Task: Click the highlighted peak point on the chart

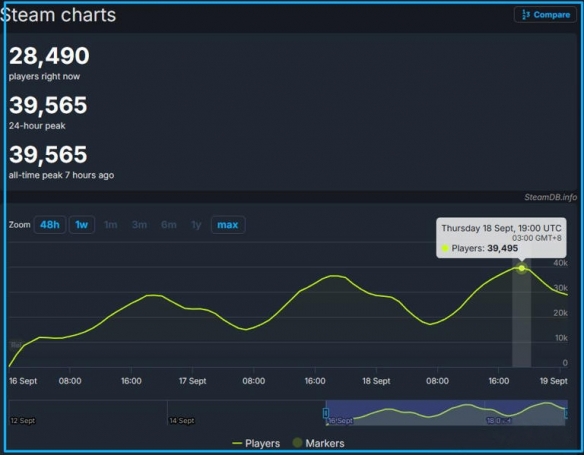Action: click(x=521, y=268)
